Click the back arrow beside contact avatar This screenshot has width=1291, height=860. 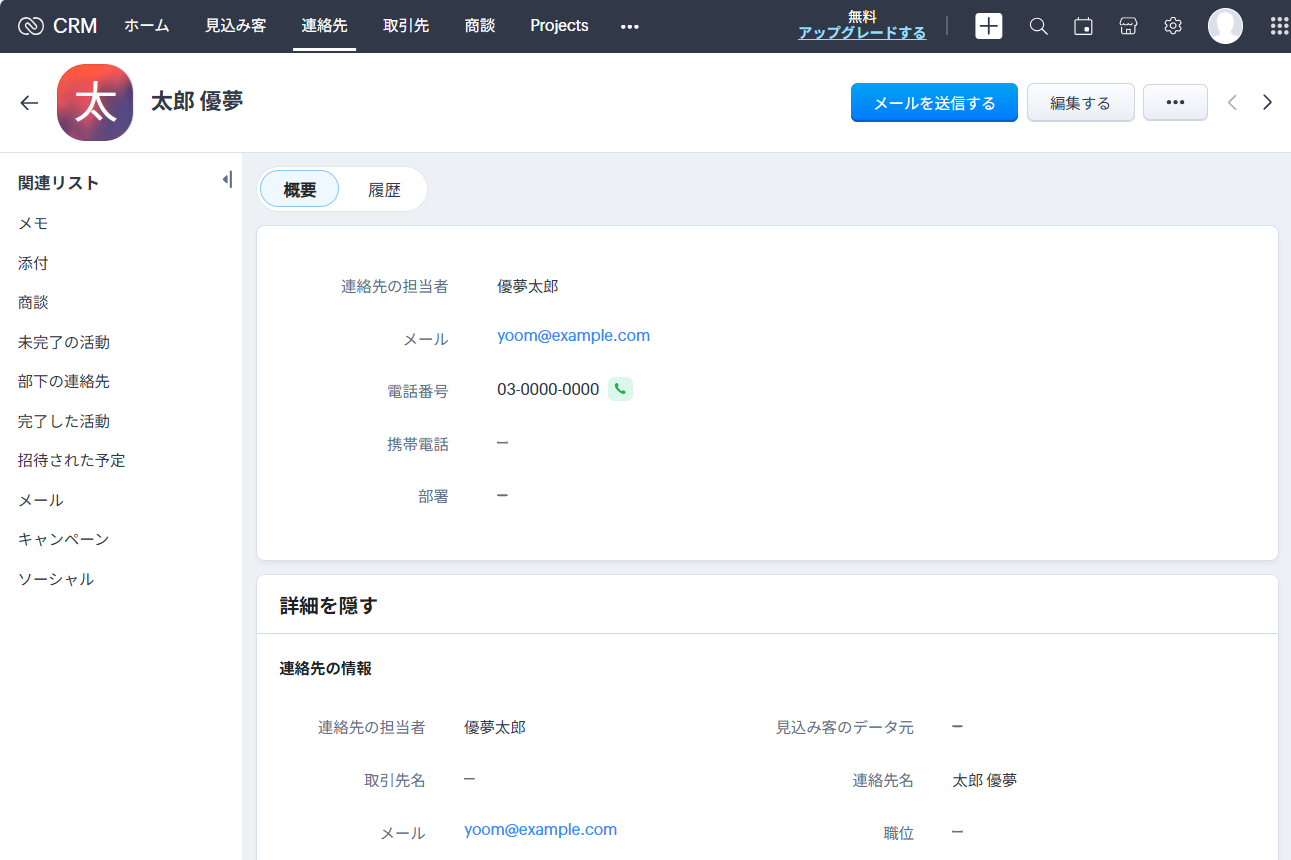point(29,102)
